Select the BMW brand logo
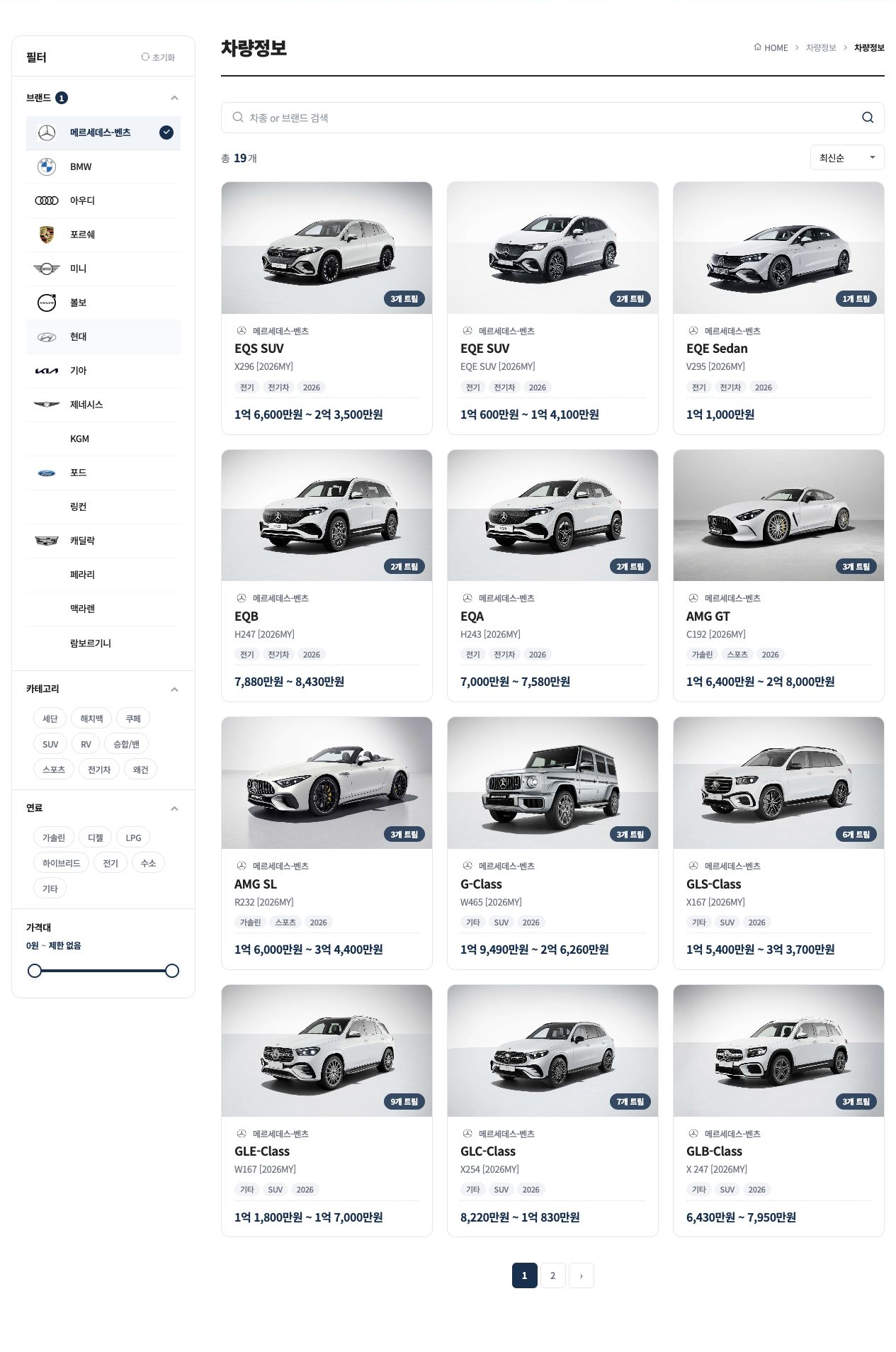896x1352 pixels. click(x=47, y=167)
